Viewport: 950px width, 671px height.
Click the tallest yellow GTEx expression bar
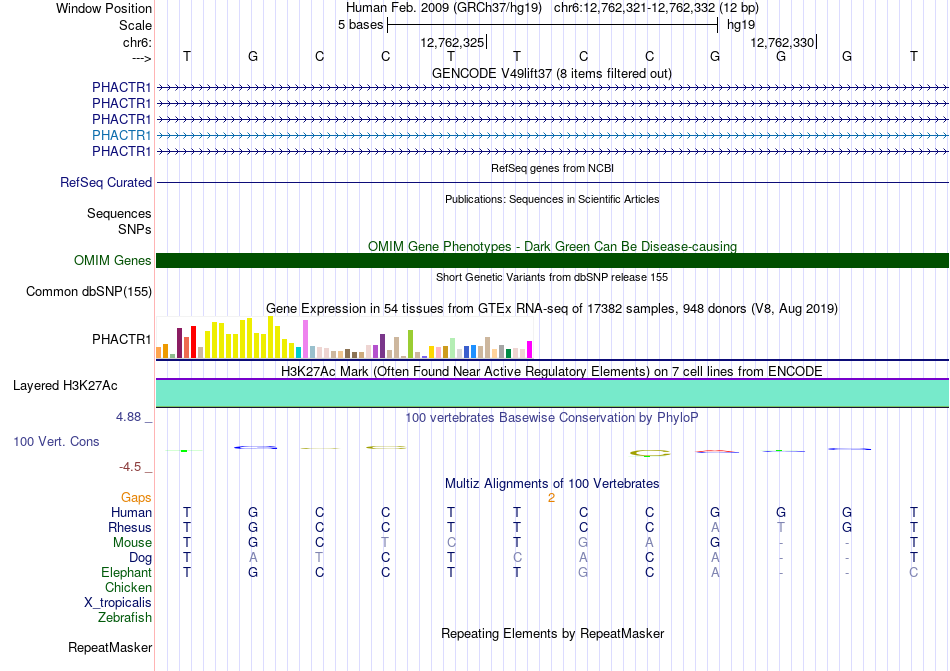[271, 337]
